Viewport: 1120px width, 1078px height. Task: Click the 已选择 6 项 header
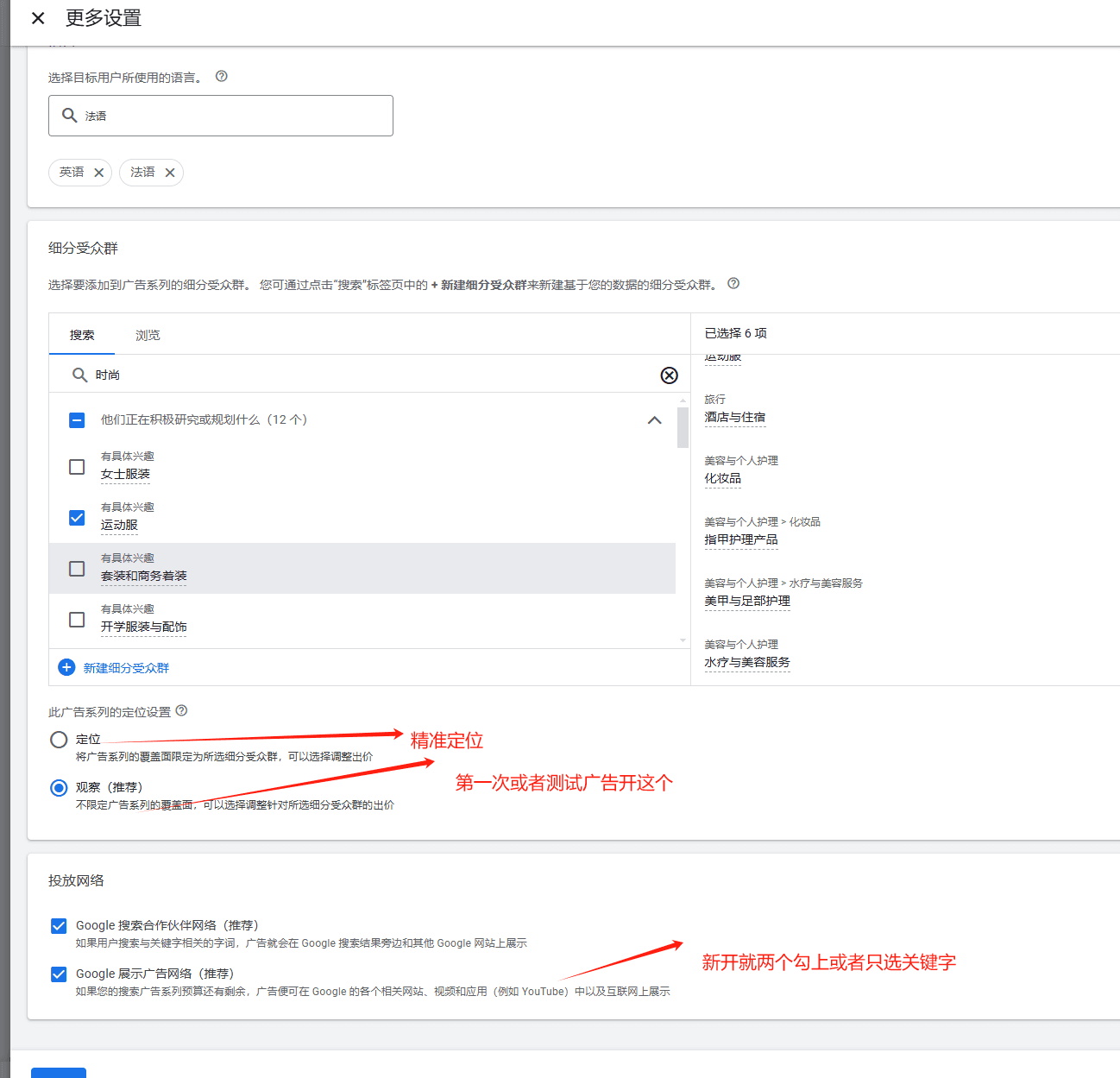point(735,333)
